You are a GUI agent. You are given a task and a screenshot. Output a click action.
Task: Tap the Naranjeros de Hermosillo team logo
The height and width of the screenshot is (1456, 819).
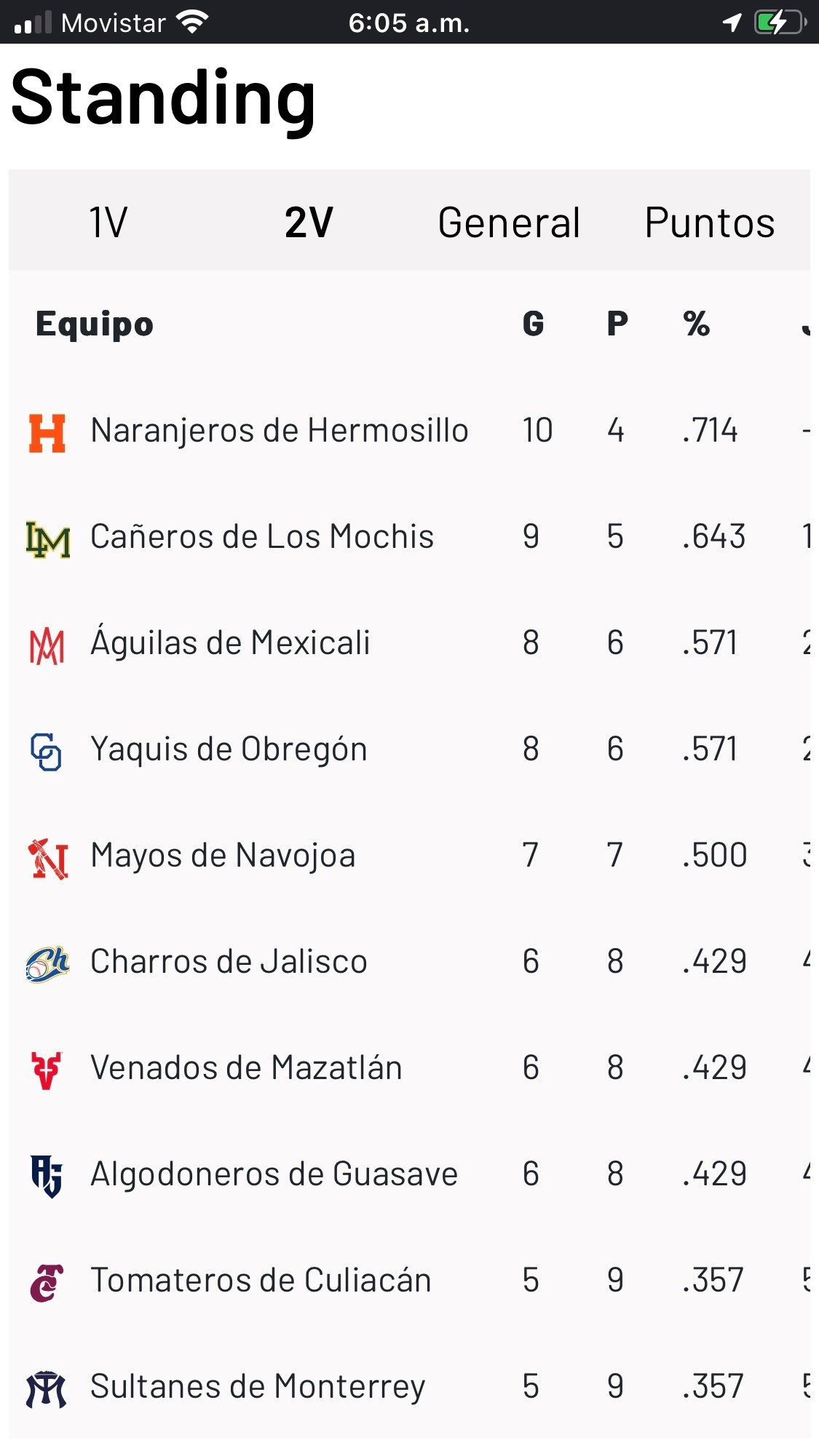pyautogui.click(x=47, y=433)
